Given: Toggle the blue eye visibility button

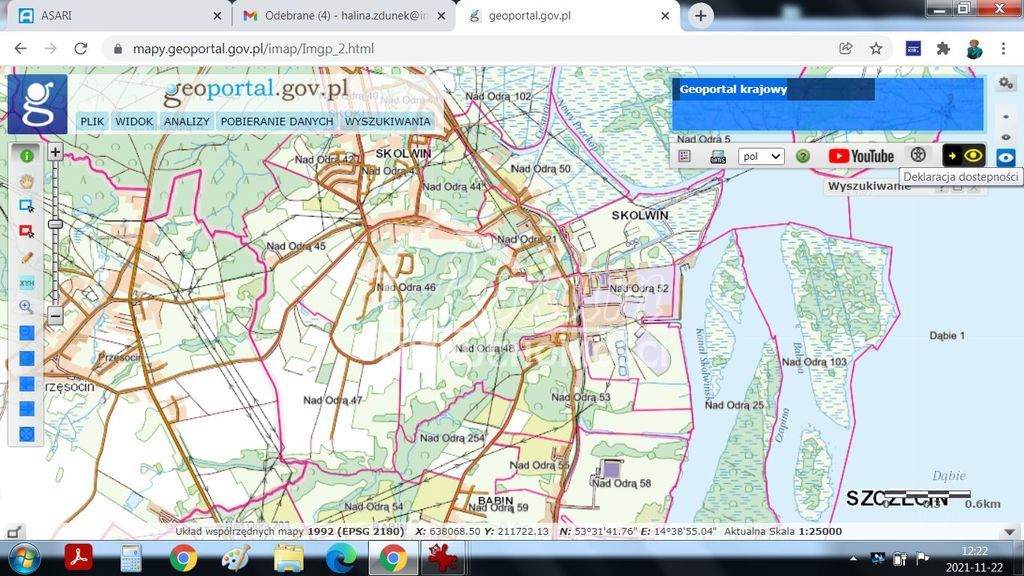Looking at the screenshot, I should 1006,157.
